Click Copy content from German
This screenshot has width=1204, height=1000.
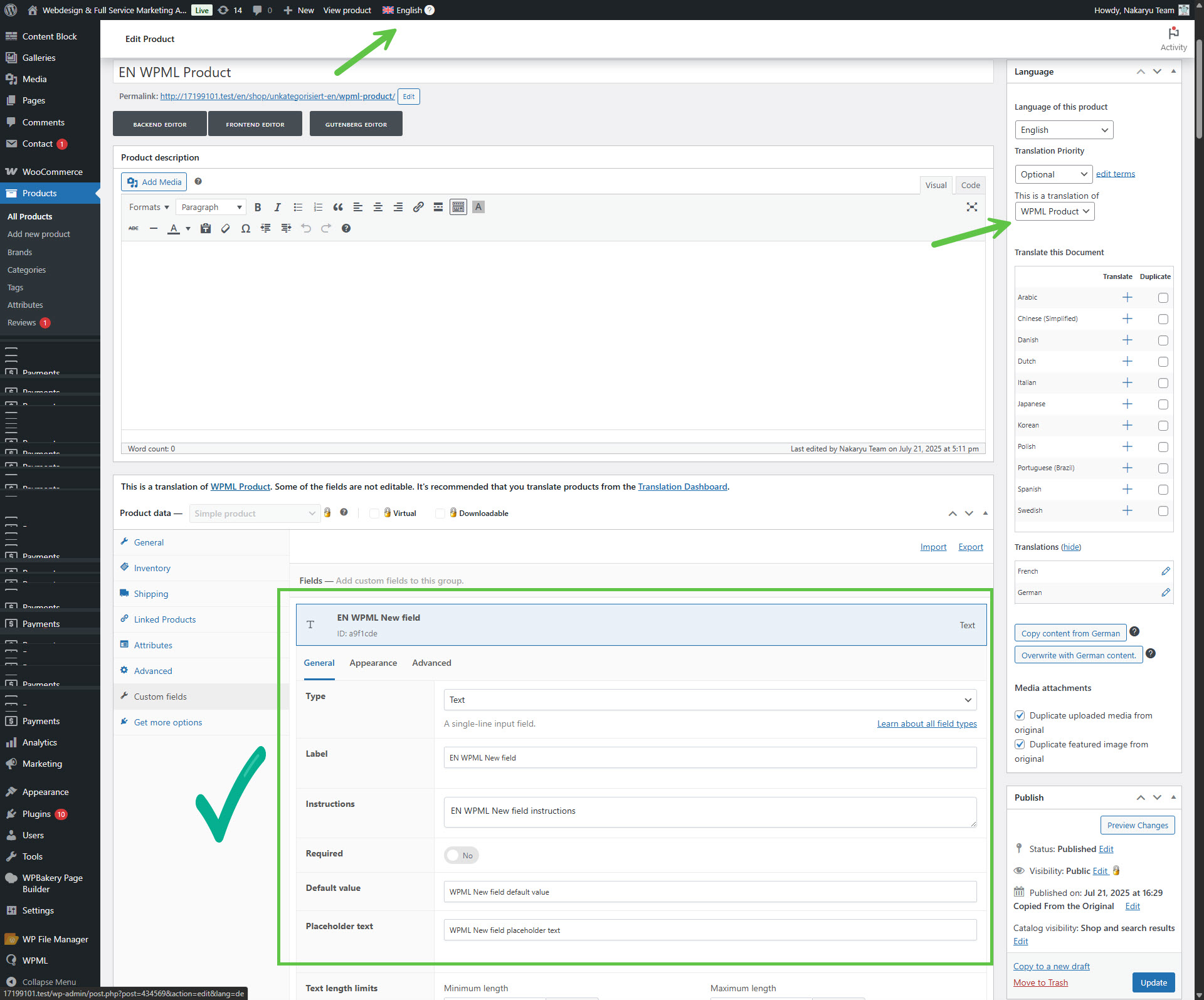coord(1070,633)
